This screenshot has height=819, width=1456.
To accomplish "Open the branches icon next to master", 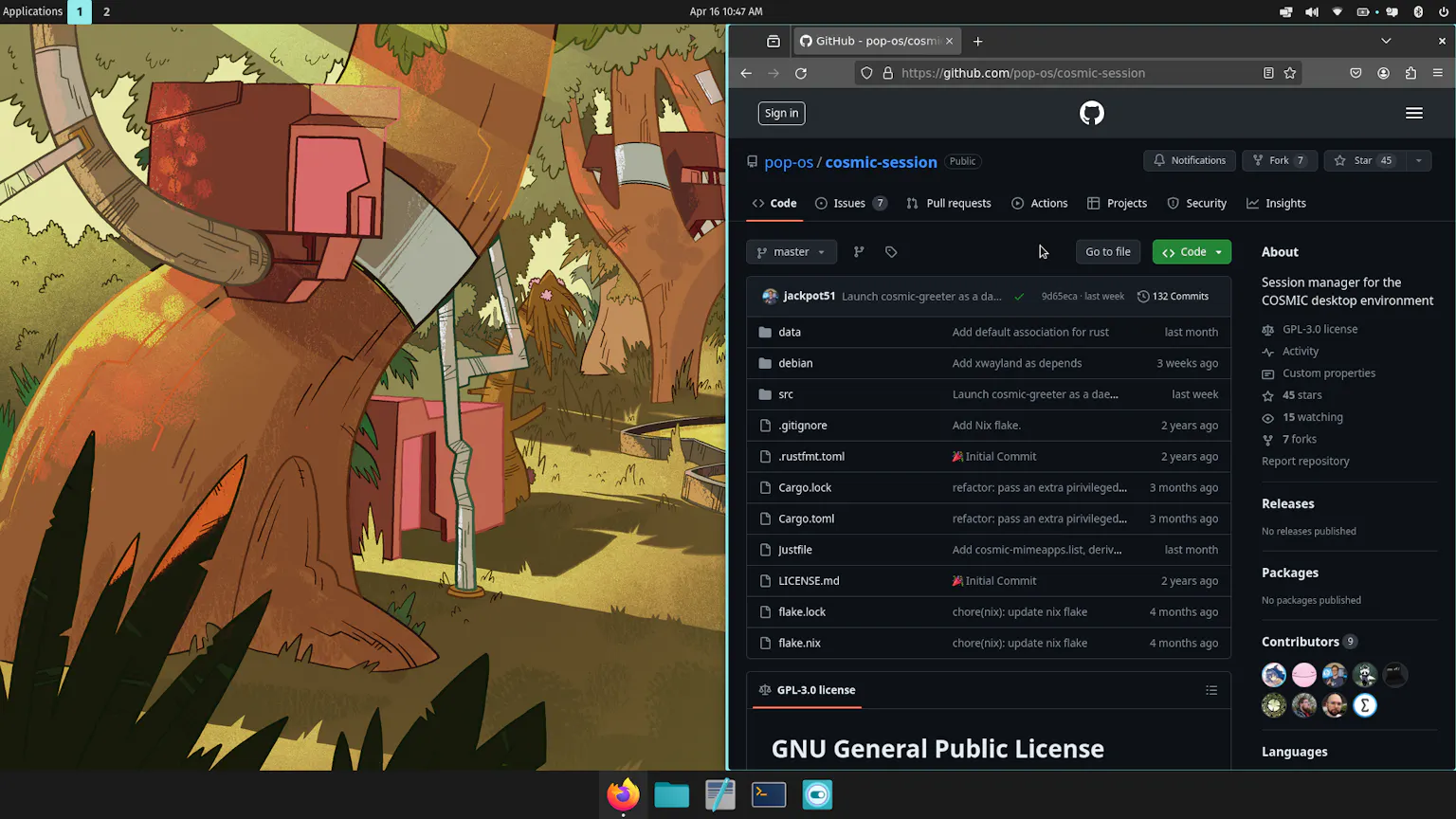I will point(859,252).
